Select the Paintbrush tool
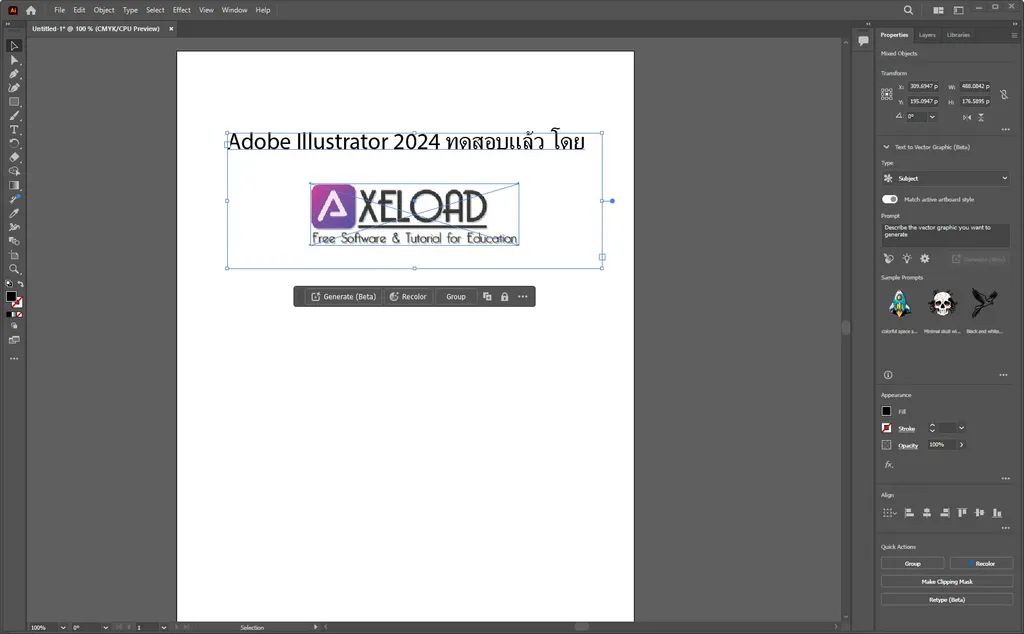The image size is (1024, 634). [14, 116]
